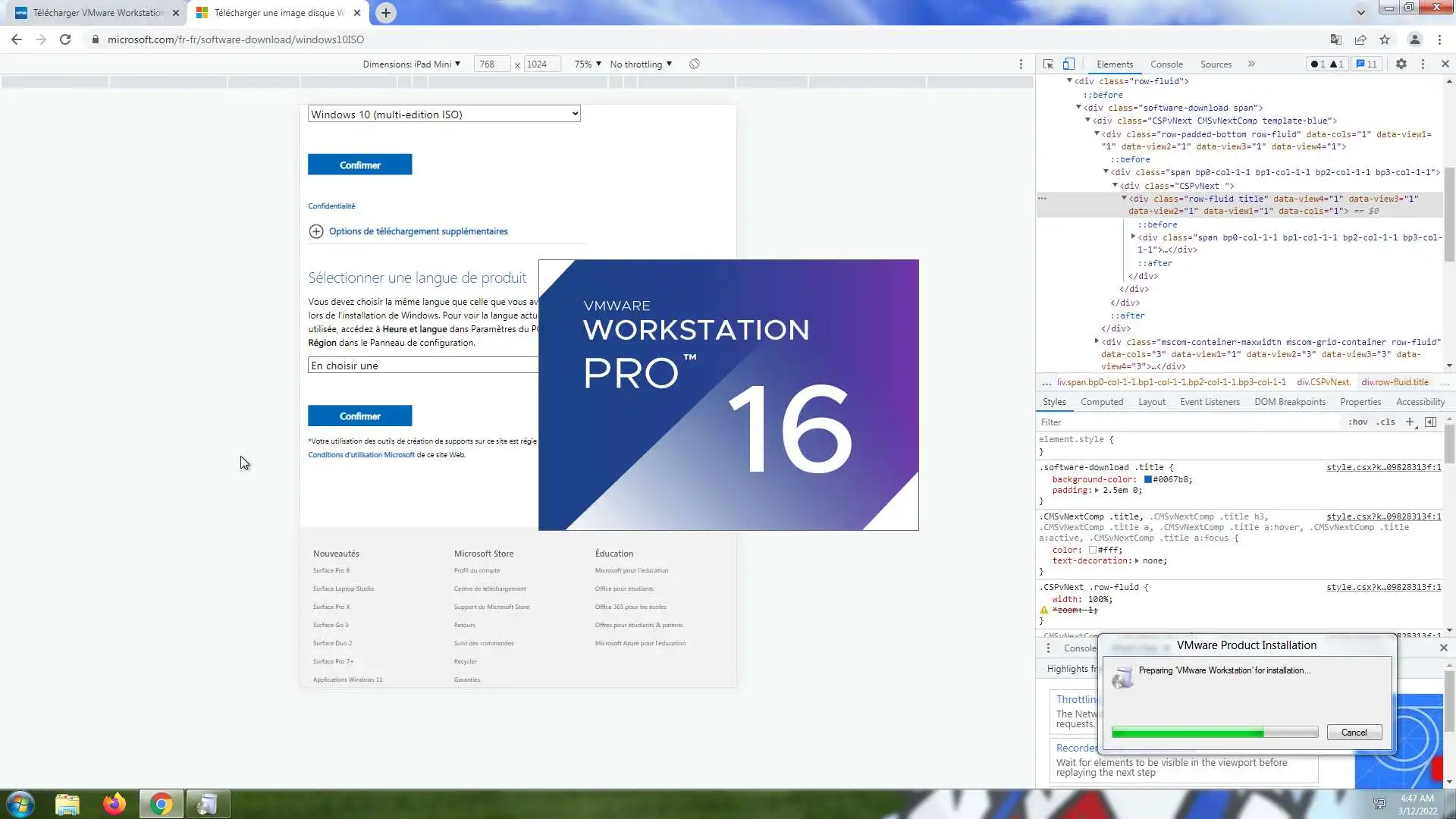Expand the Windows 10 multi-edition ISO select
Screen dimensions: 1456x819
[444, 115]
